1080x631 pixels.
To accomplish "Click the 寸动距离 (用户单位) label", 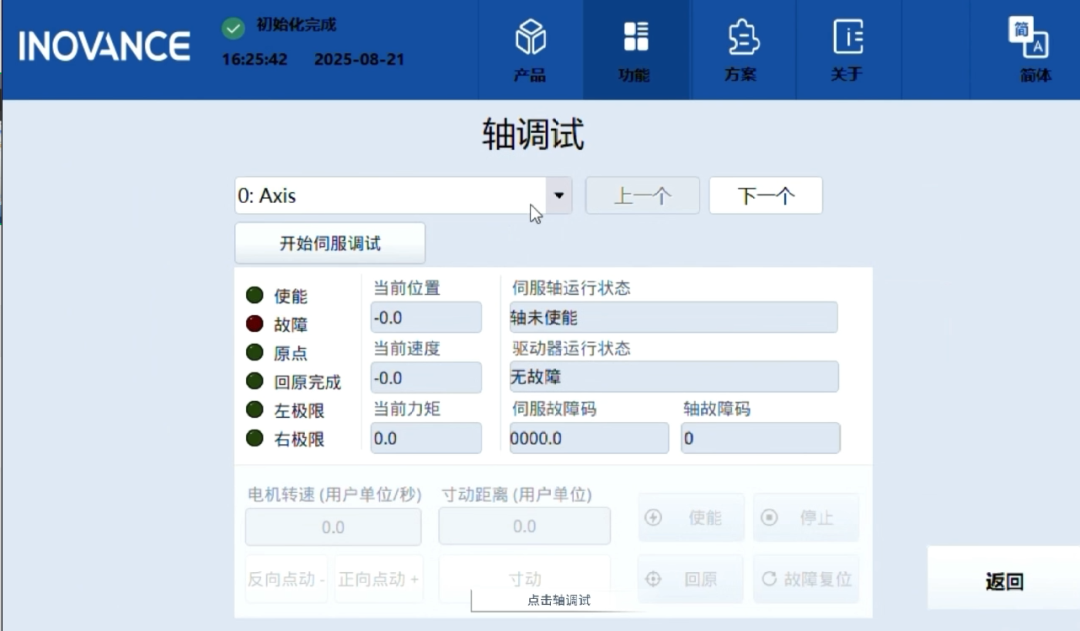I will (x=517, y=495).
